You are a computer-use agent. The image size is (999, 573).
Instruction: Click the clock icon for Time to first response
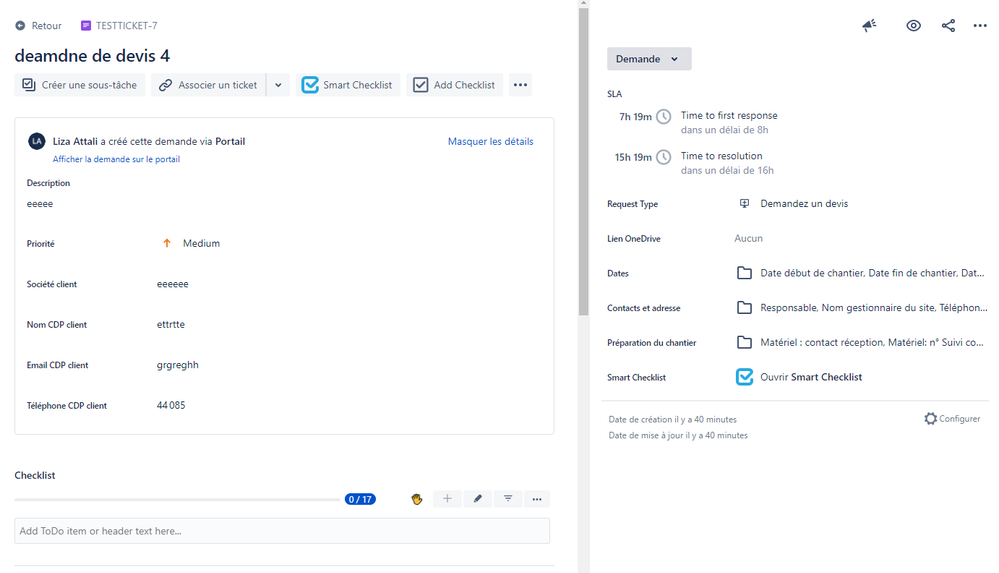tap(664, 117)
